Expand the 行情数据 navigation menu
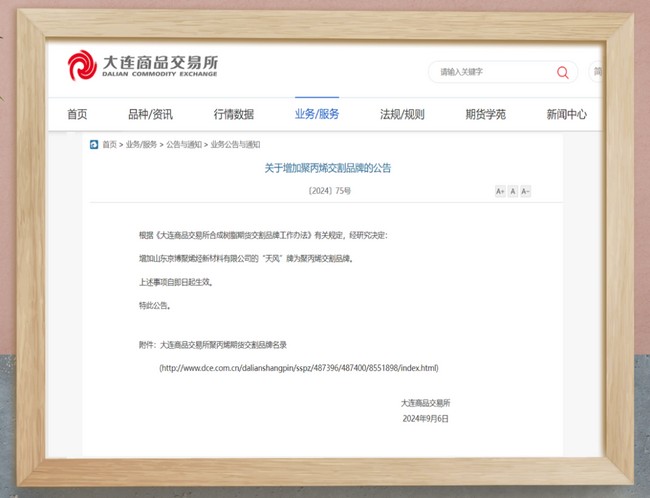The height and width of the screenshot is (498, 650). point(233,114)
